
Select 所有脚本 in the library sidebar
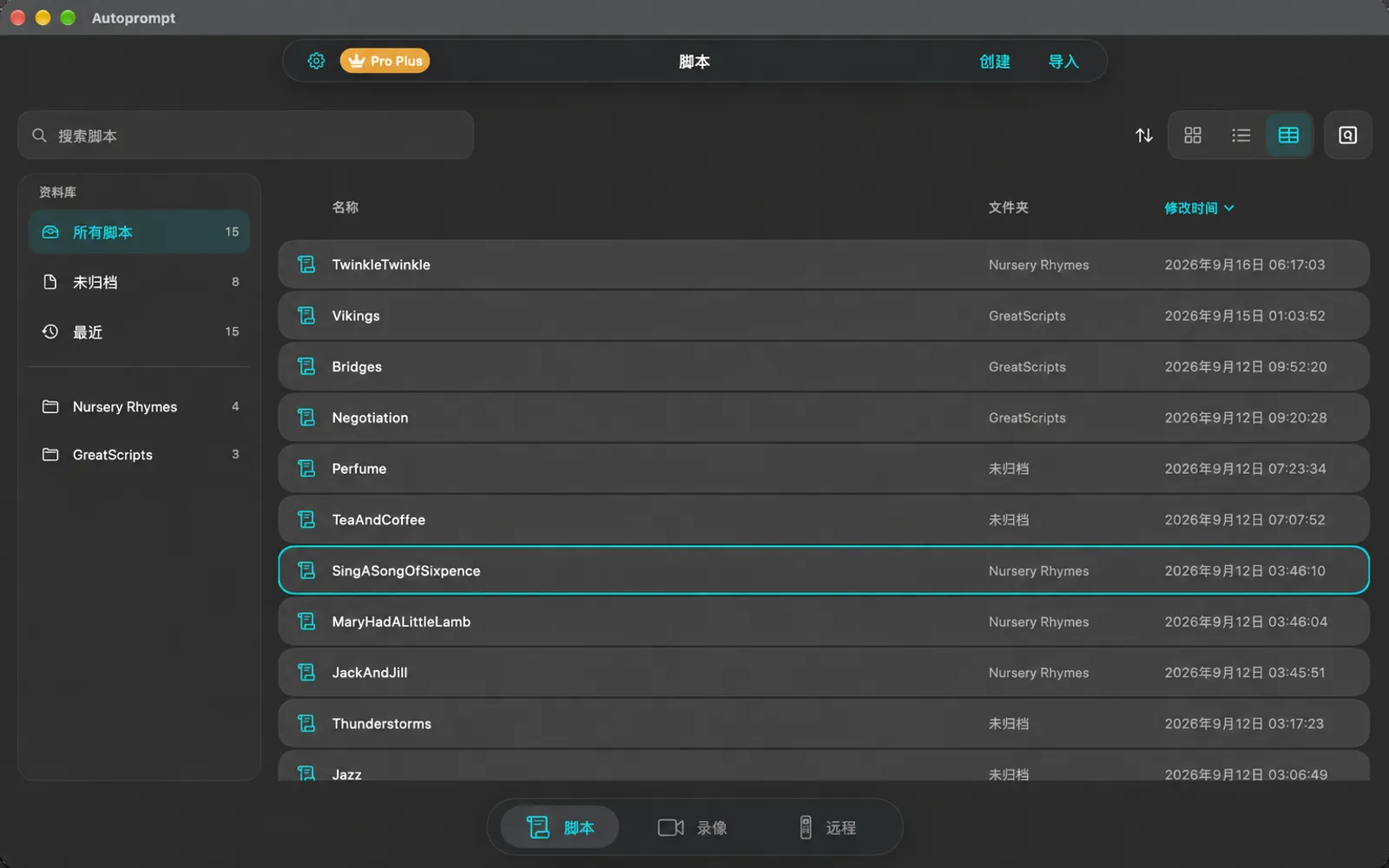pyautogui.click(x=139, y=232)
